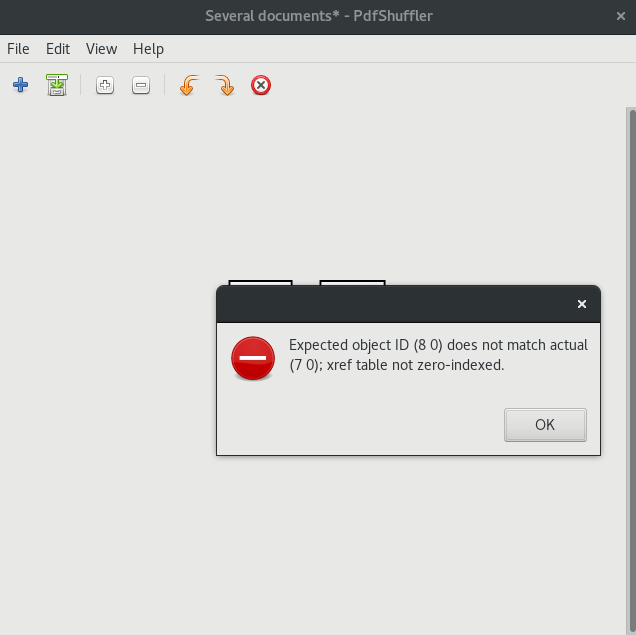Click the zoom out toolbar icon
636x635 pixels.
click(x=141, y=85)
